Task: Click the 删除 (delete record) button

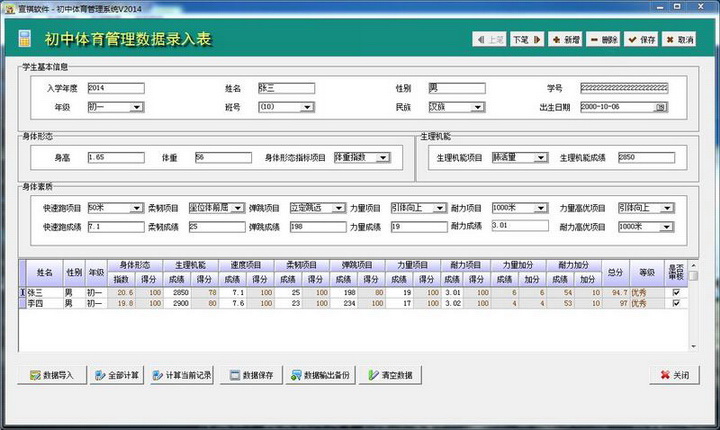Action: click(x=603, y=40)
